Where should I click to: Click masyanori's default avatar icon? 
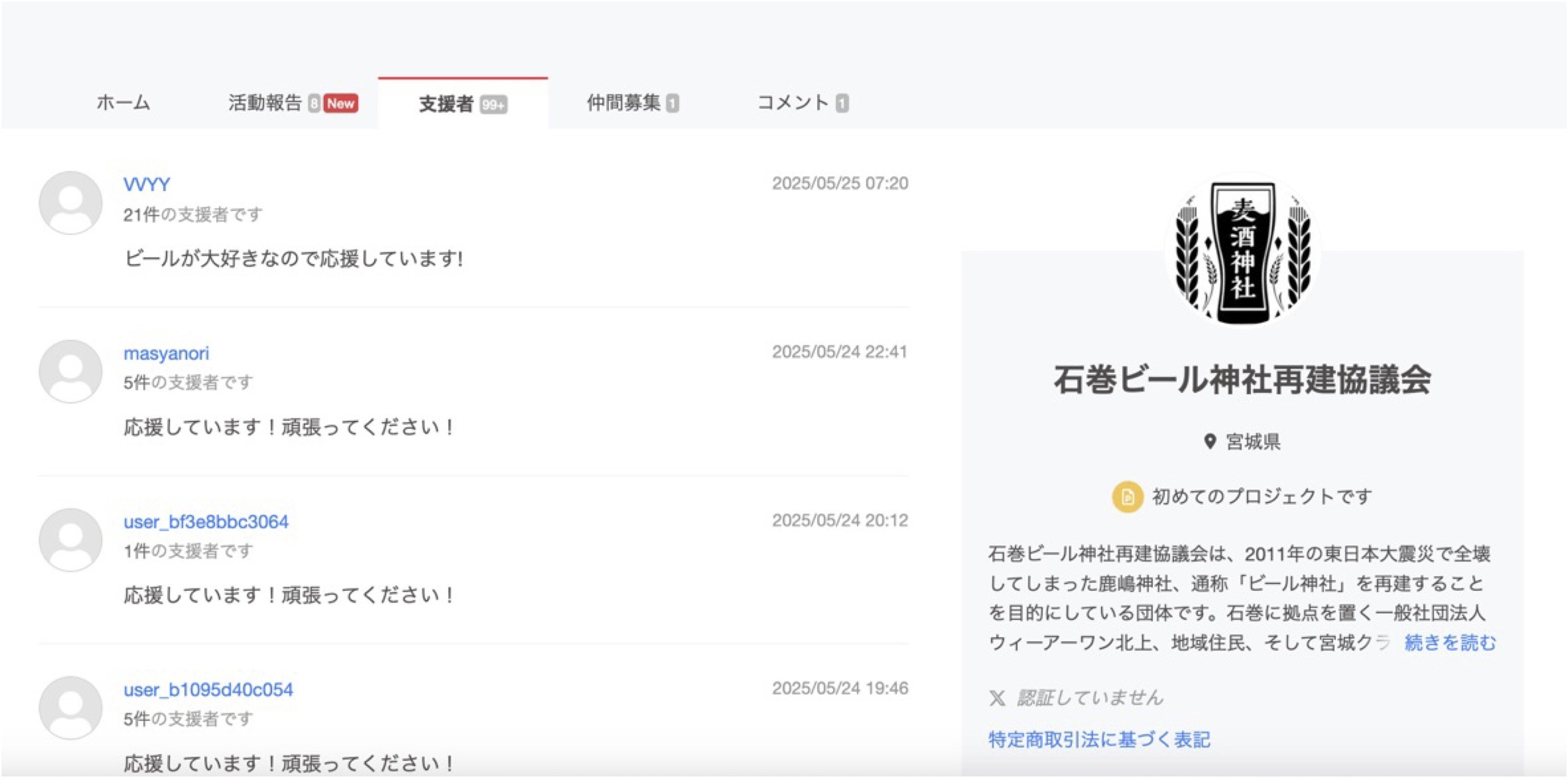coord(71,371)
